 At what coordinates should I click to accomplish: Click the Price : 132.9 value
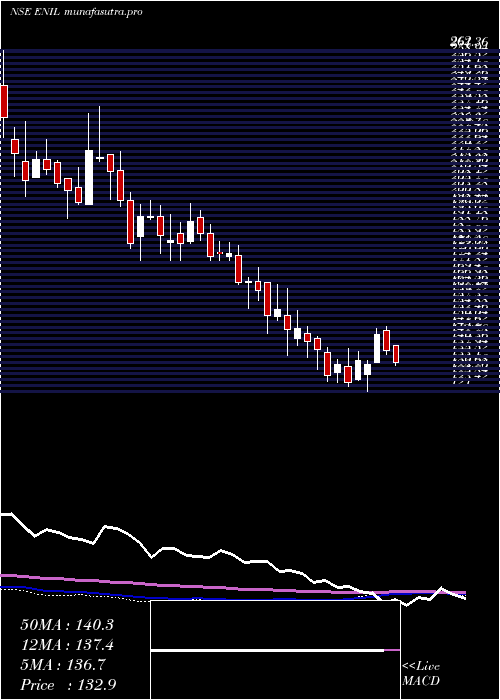68,685
